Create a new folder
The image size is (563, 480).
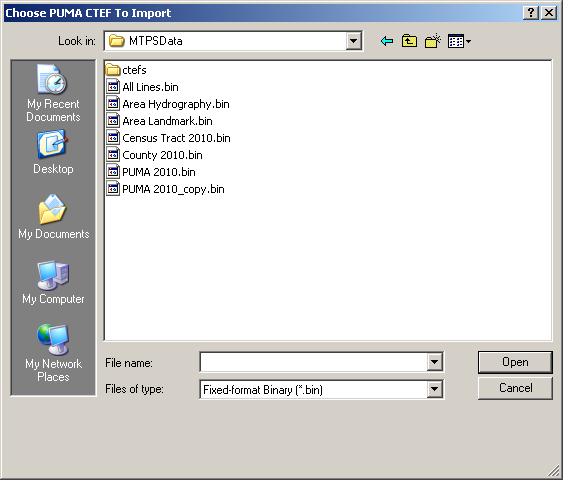tap(433, 41)
